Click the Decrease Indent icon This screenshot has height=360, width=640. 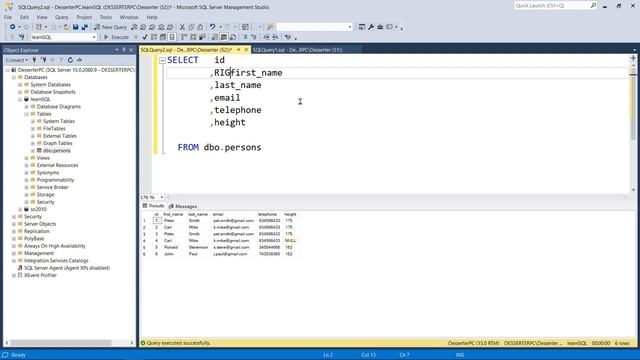[x=266, y=37]
